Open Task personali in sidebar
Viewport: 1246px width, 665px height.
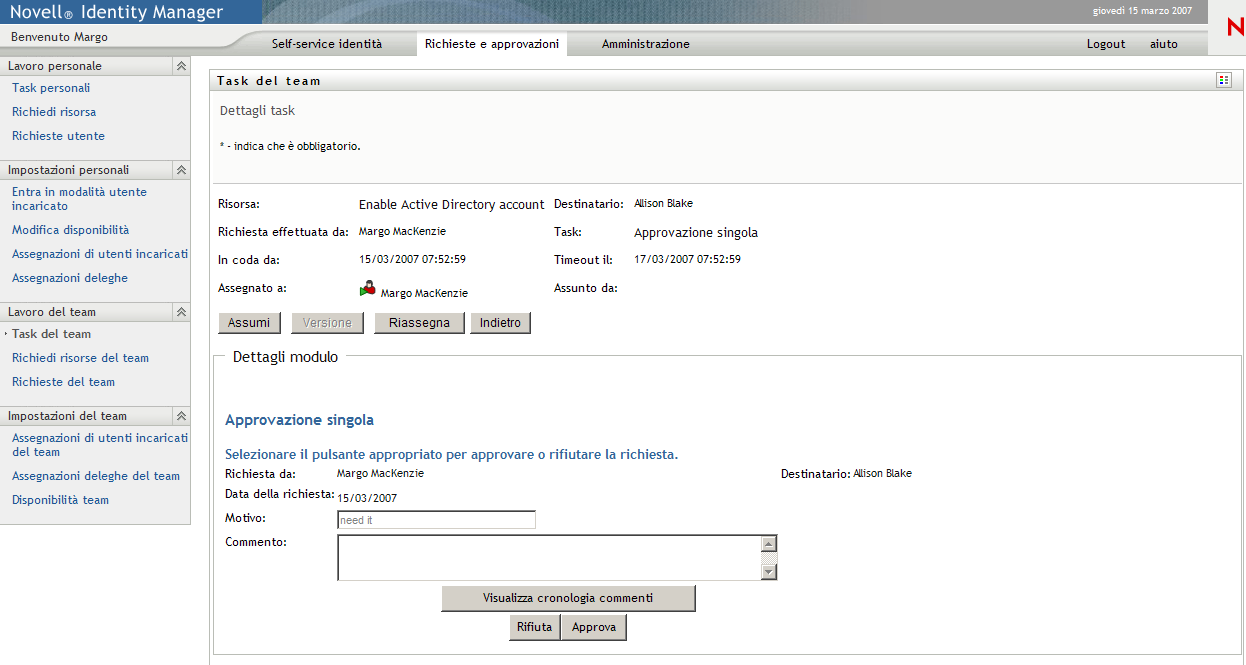[x=51, y=88]
